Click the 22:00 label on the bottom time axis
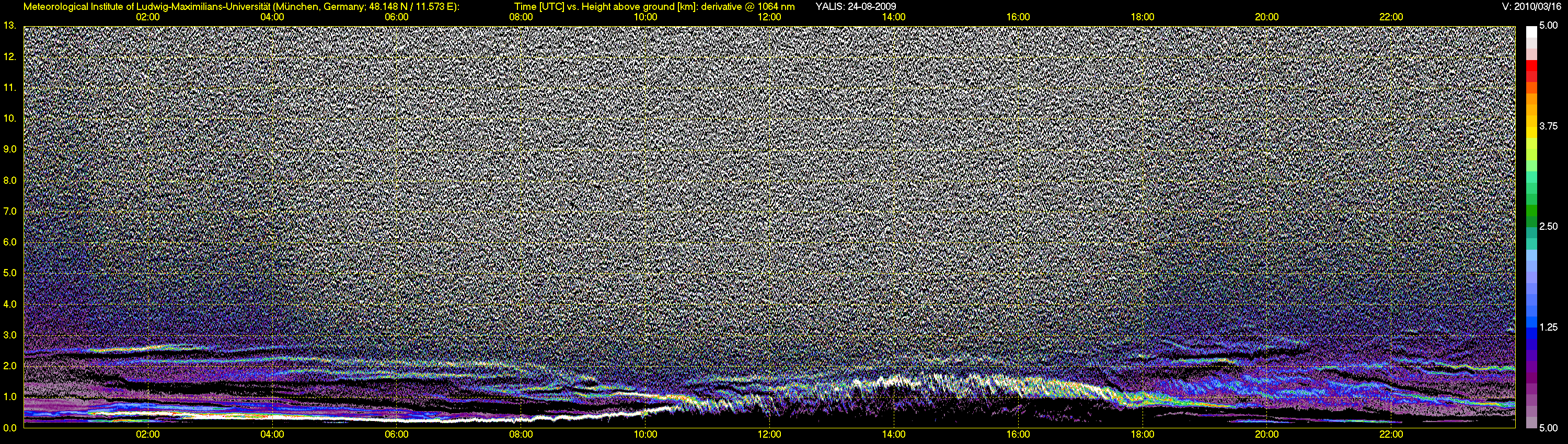 tap(1391, 435)
